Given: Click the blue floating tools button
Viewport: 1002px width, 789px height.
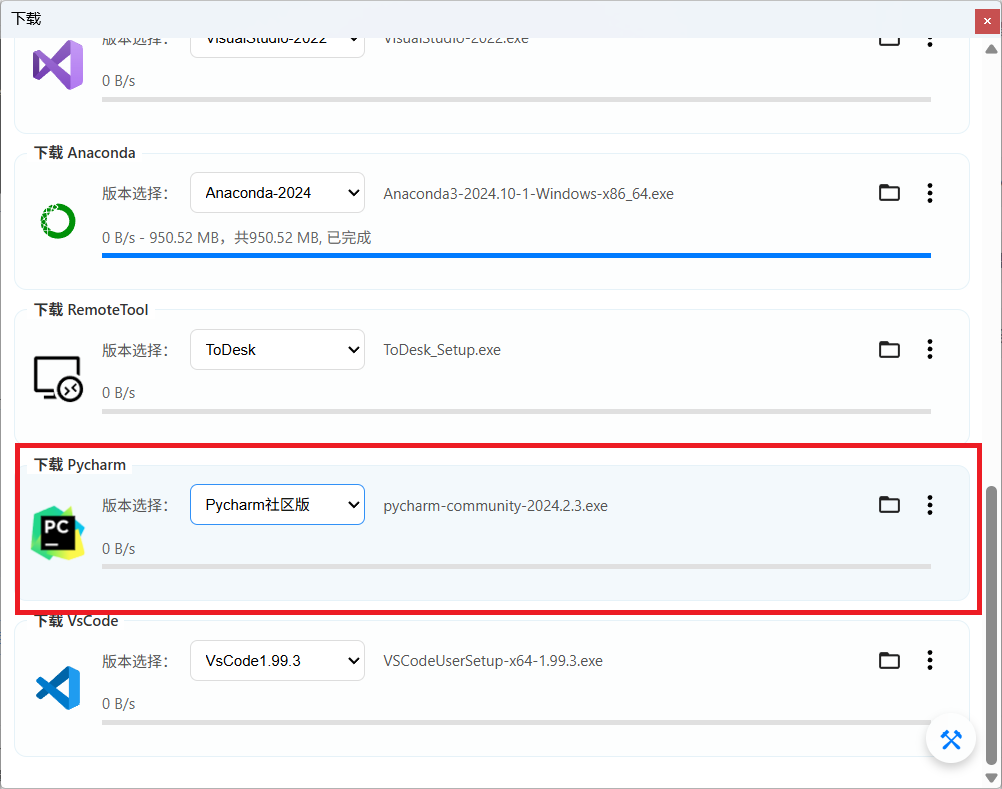Looking at the screenshot, I should point(951,739).
